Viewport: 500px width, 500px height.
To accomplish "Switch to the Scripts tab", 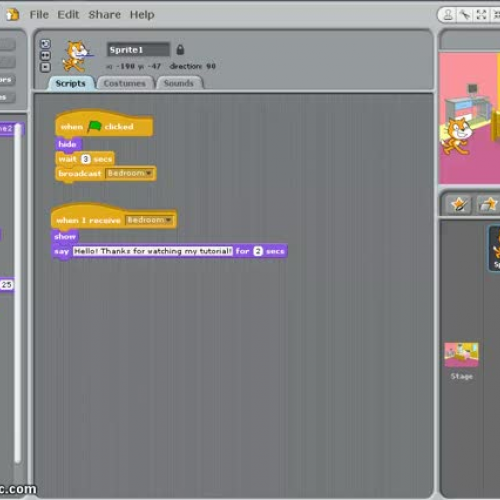I will point(71,83).
